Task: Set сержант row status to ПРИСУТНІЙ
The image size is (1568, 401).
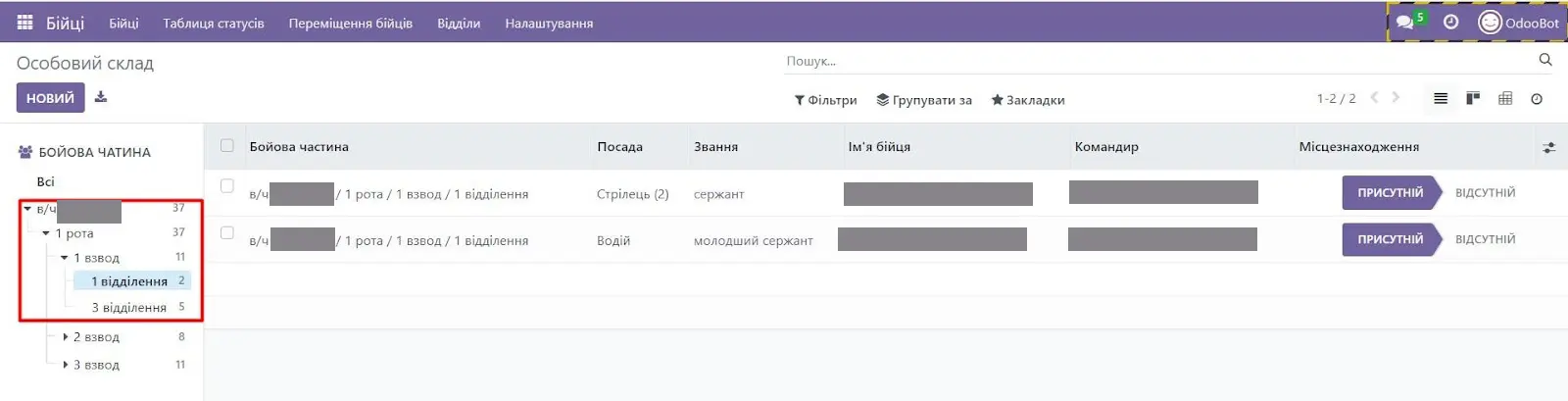Action: 1390,193
